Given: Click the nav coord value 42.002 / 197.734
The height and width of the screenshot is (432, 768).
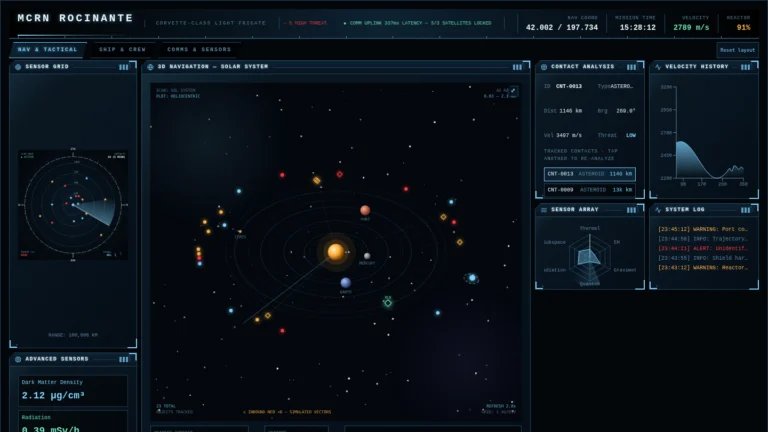Looking at the screenshot, I should tap(562, 27).
